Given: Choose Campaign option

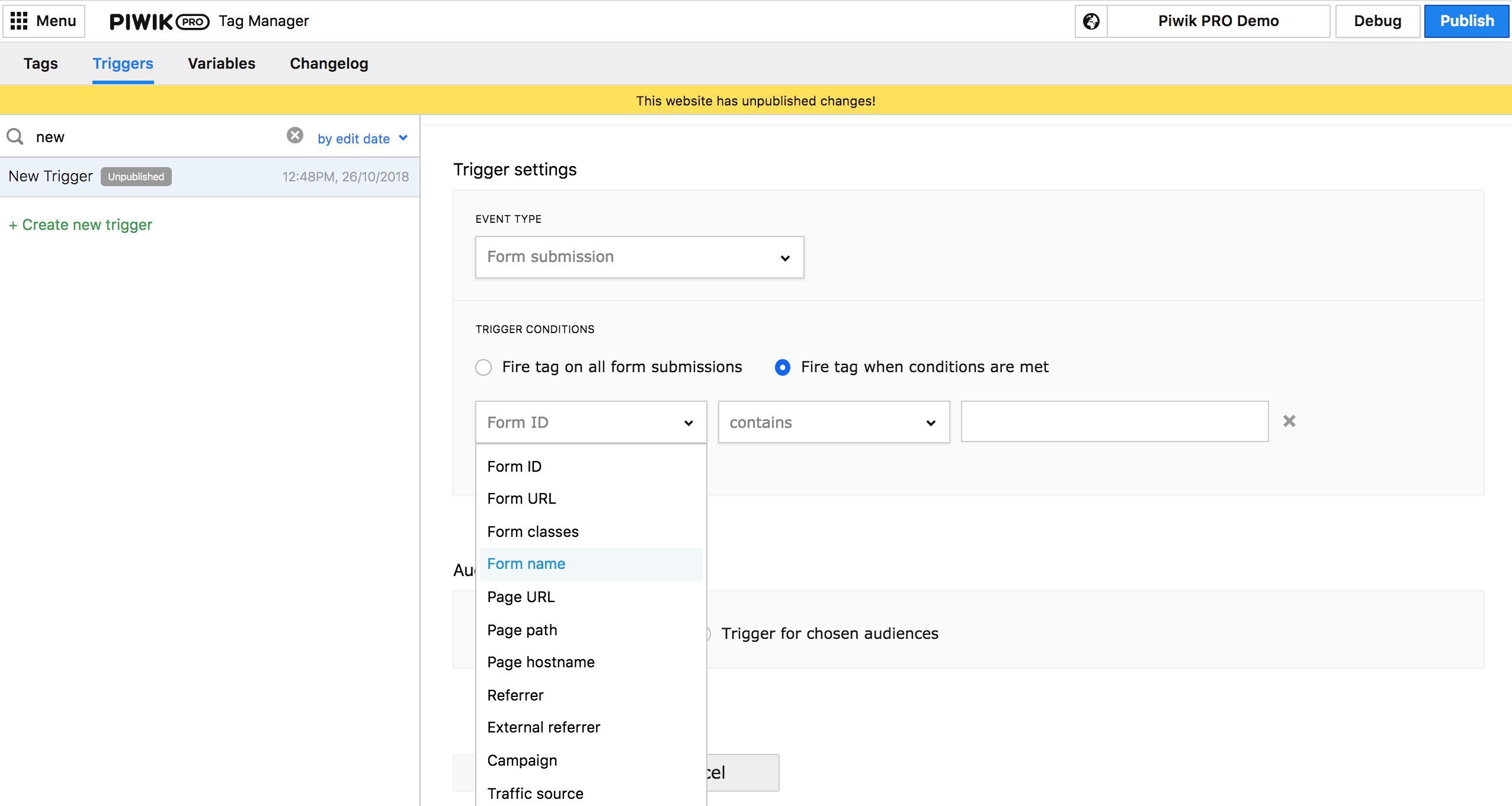Looking at the screenshot, I should [591, 760].
